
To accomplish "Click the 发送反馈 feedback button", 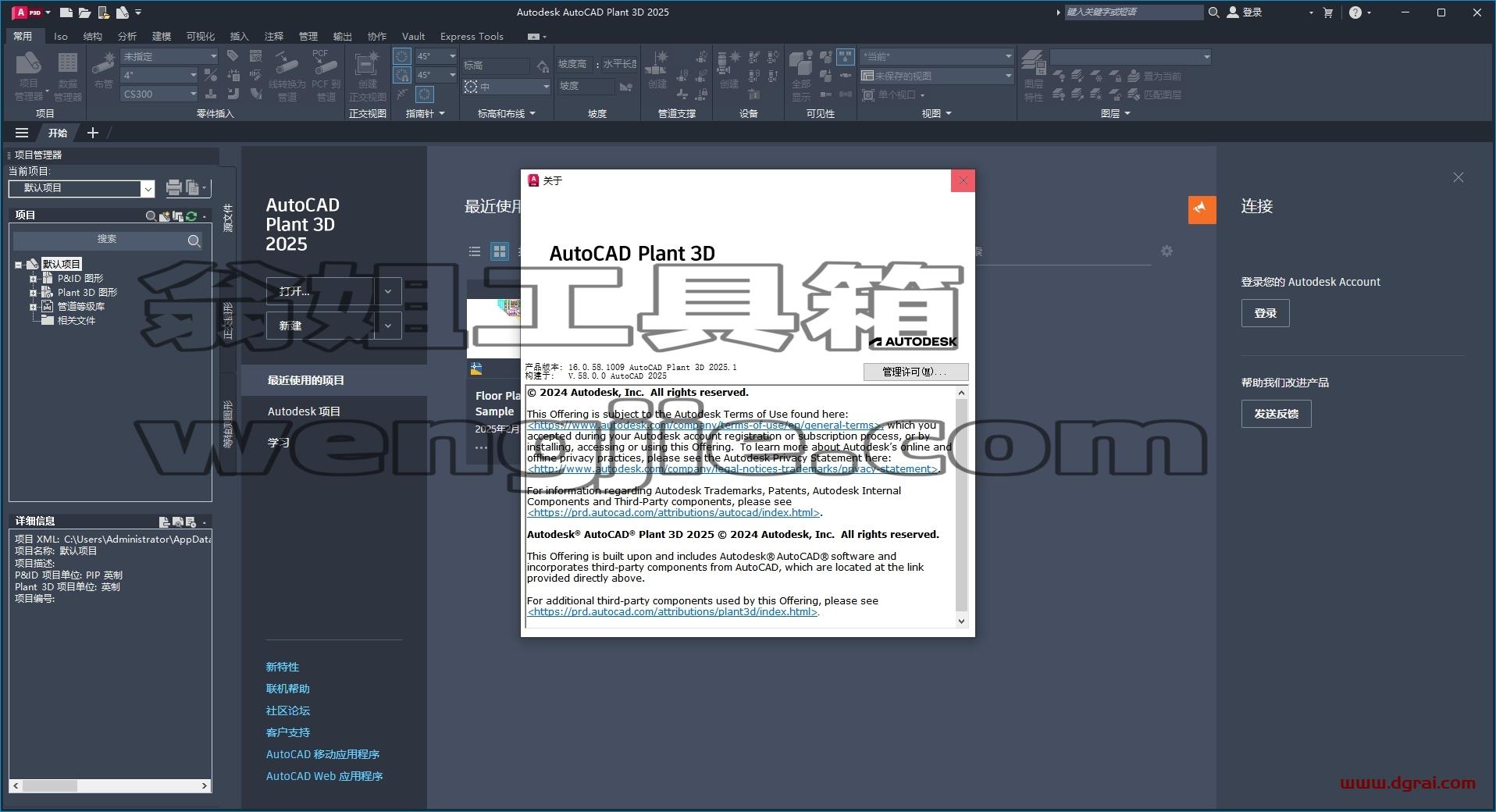I will point(1276,414).
